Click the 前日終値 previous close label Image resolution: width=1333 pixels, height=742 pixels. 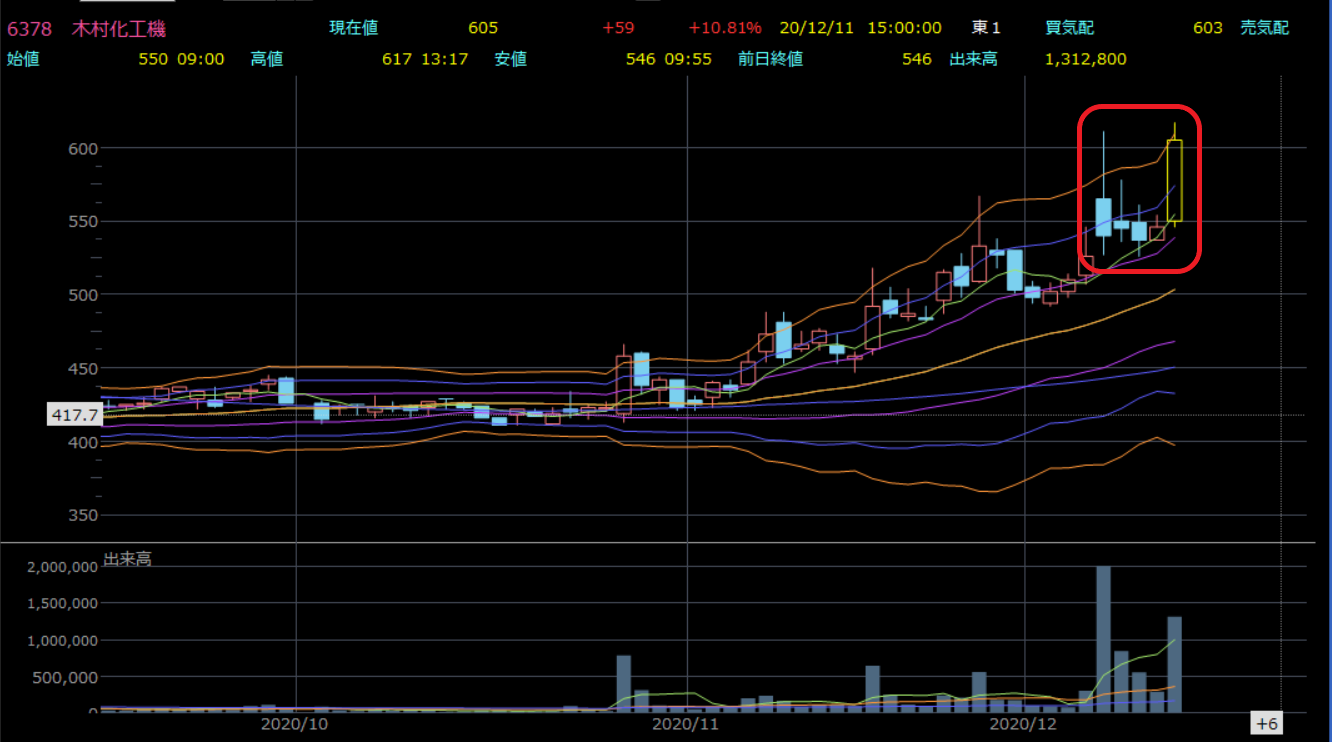tap(770, 59)
